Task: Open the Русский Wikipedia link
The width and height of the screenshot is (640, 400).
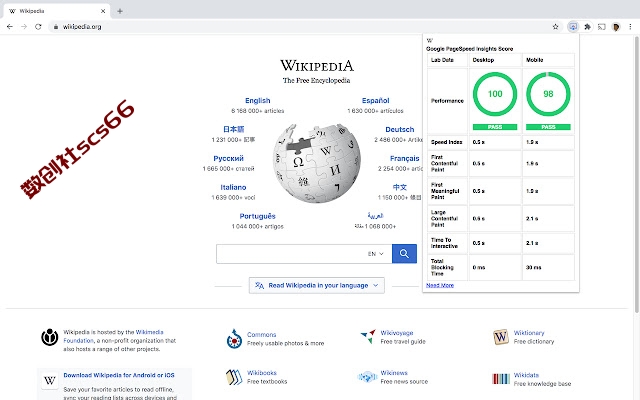Action: click(229, 158)
